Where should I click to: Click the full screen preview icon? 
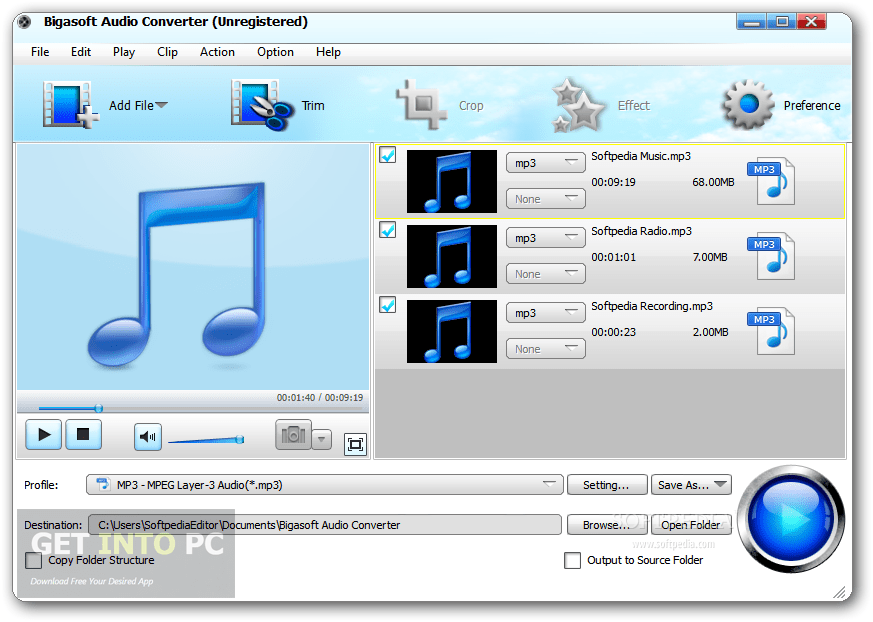click(355, 443)
